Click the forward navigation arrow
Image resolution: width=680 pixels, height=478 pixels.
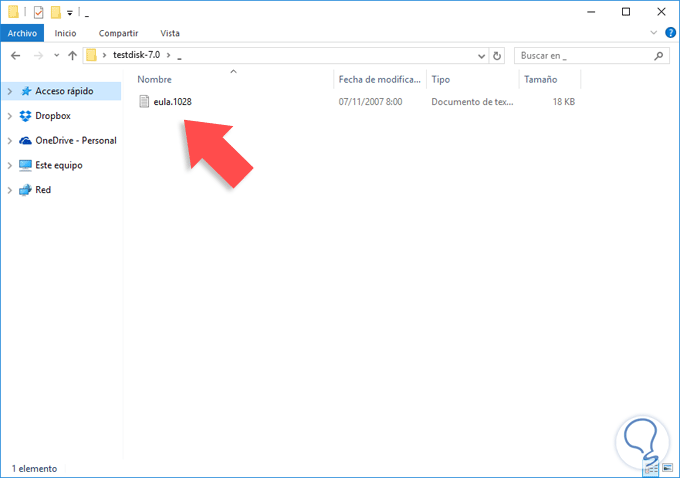(38, 56)
